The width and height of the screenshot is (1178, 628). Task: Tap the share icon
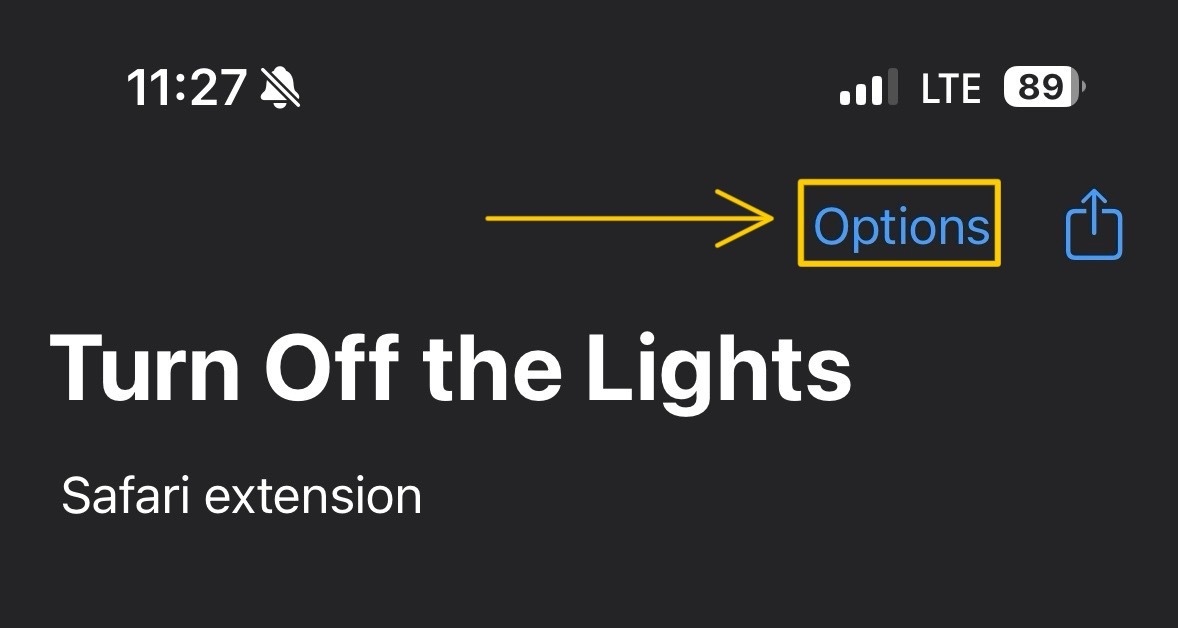[x=1094, y=225]
